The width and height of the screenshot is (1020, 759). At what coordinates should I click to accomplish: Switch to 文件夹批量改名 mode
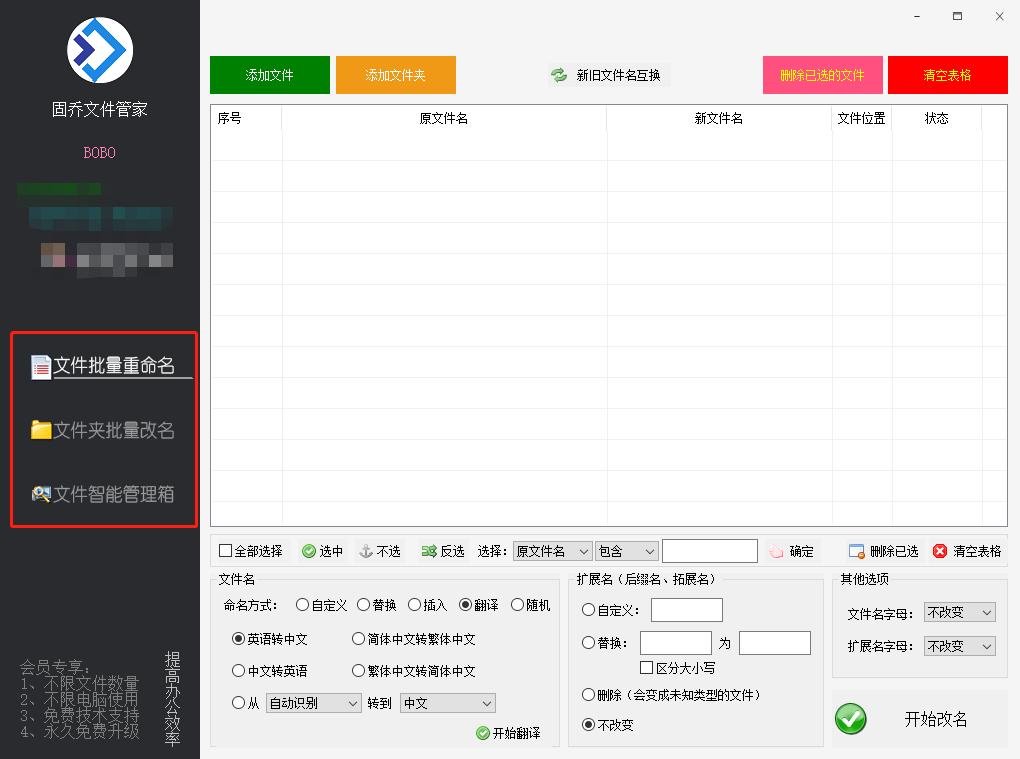[x=104, y=430]
